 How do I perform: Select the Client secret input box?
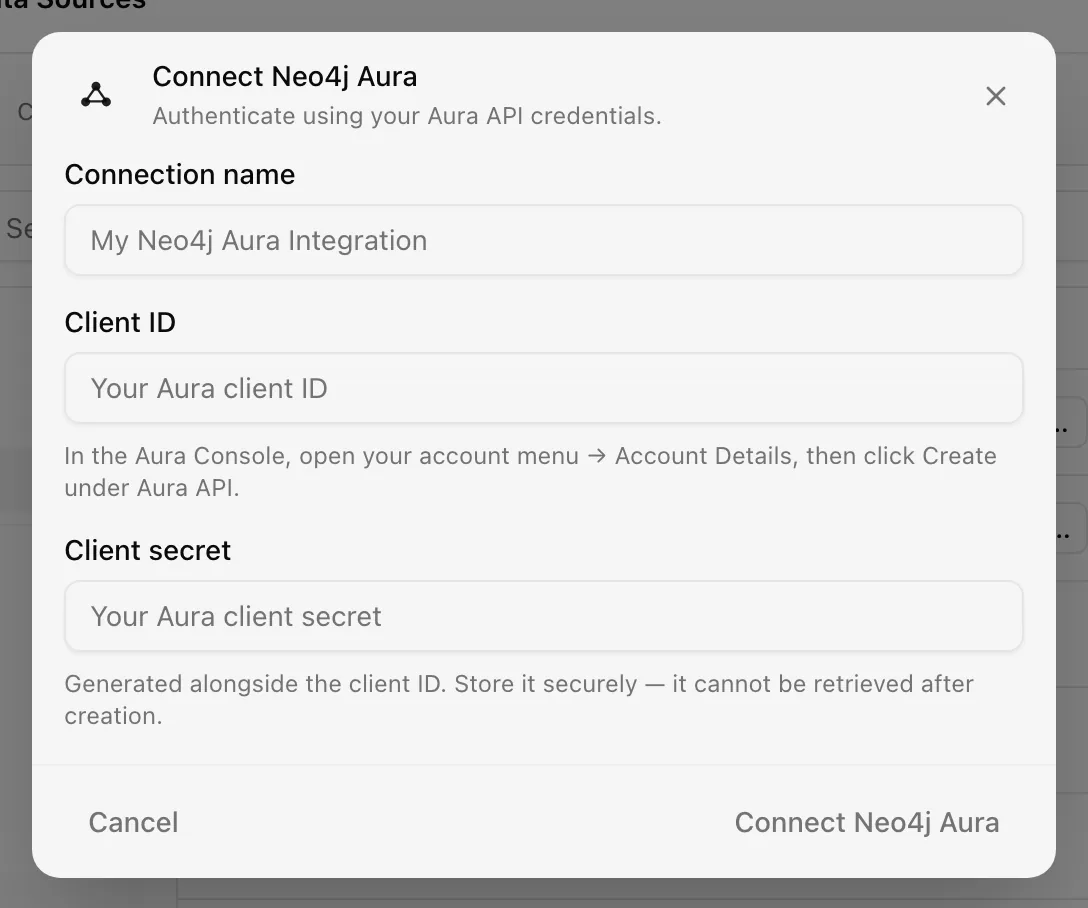[543, 616]
